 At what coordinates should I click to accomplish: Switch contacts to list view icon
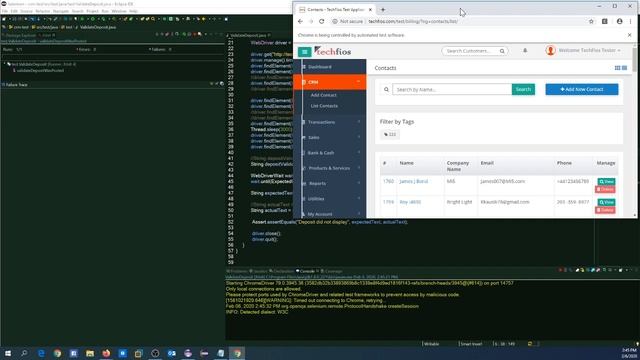pos(624,68)
